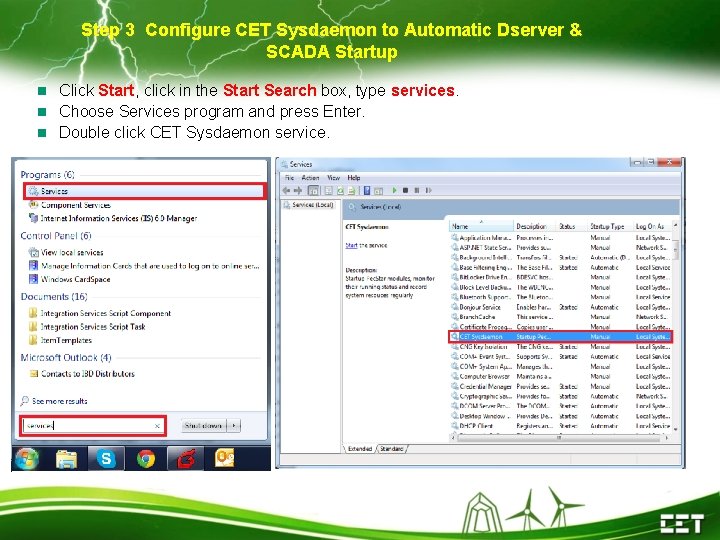Screen dimensions: 720x540
Task: Switch to the Extended tab
Action: click(x=360, y=449)
